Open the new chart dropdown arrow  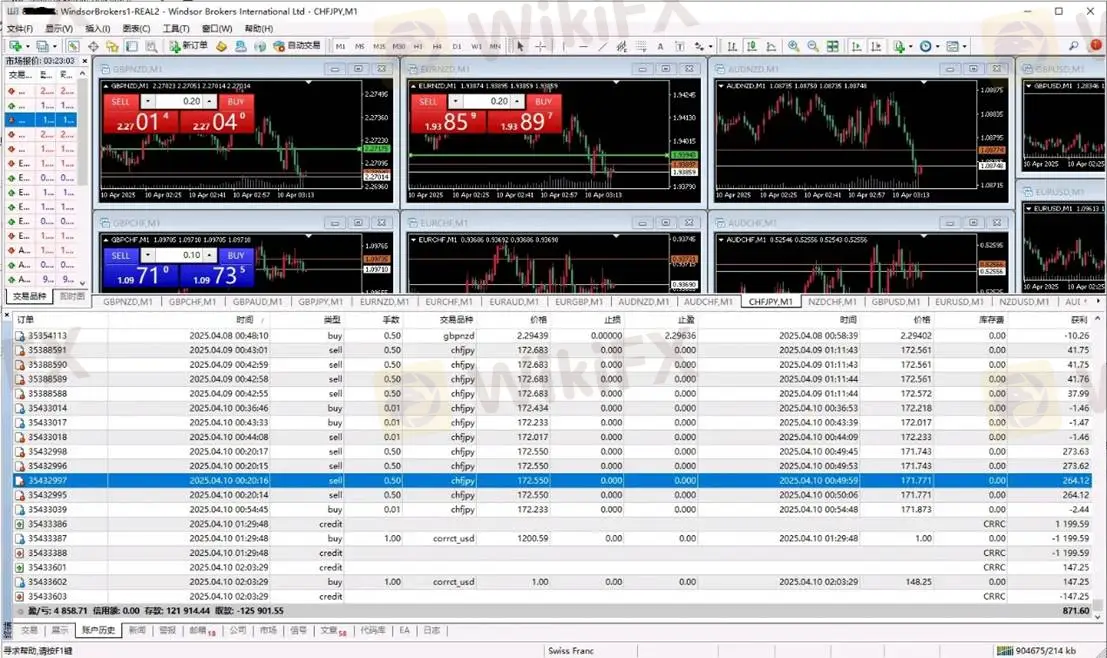click(x=26, y=46)
